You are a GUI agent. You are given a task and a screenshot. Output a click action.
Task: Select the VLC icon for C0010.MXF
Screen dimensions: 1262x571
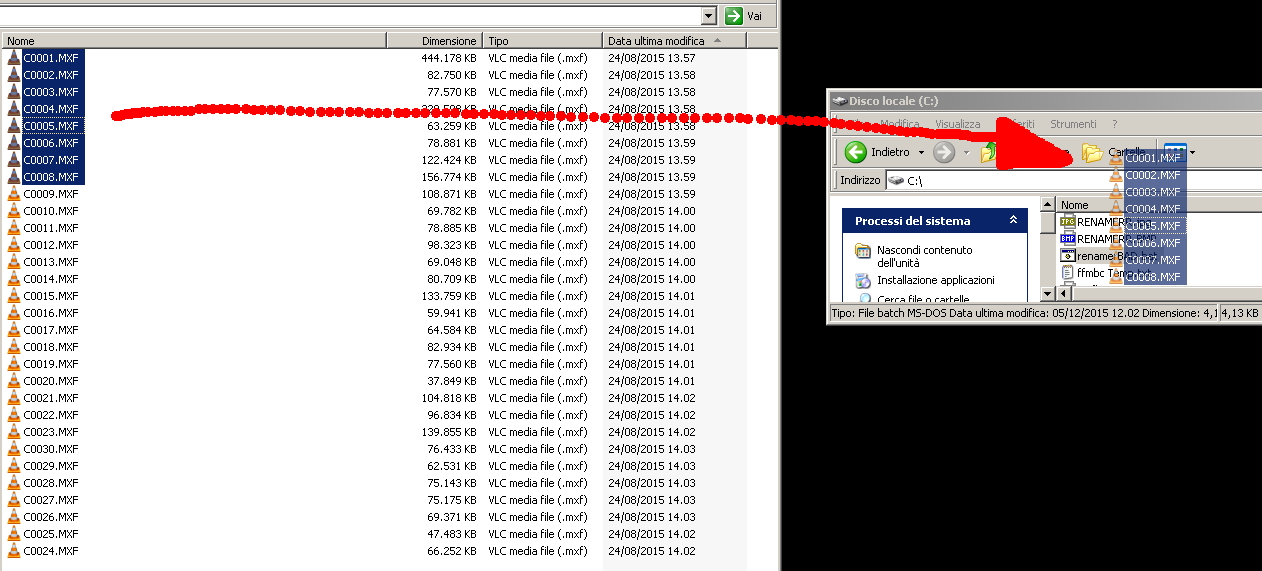13,211
